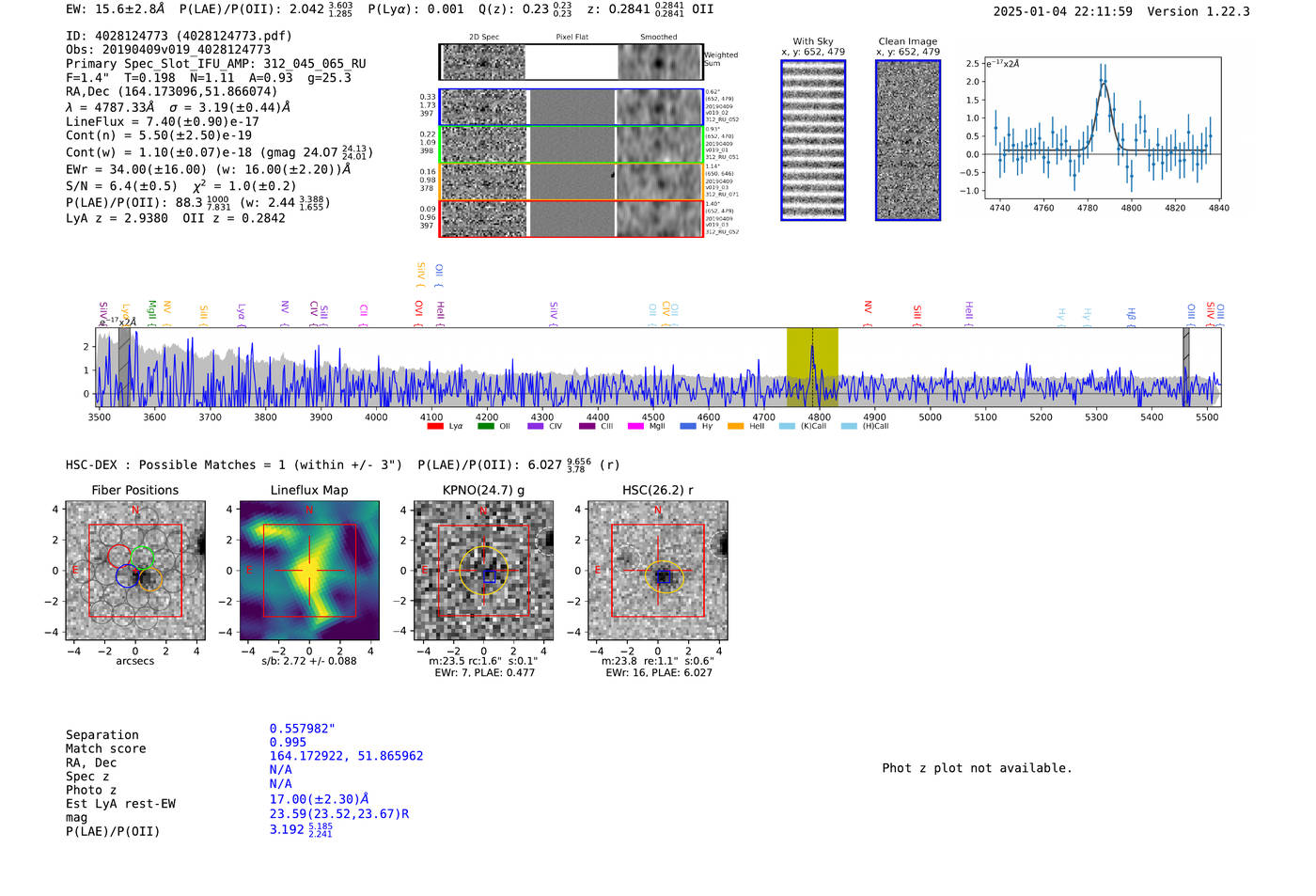The width and height of the screenshot is (1316, 896).
Task: Click the orange-bordered fiber pixel flat panel
Action: point(572,181)
